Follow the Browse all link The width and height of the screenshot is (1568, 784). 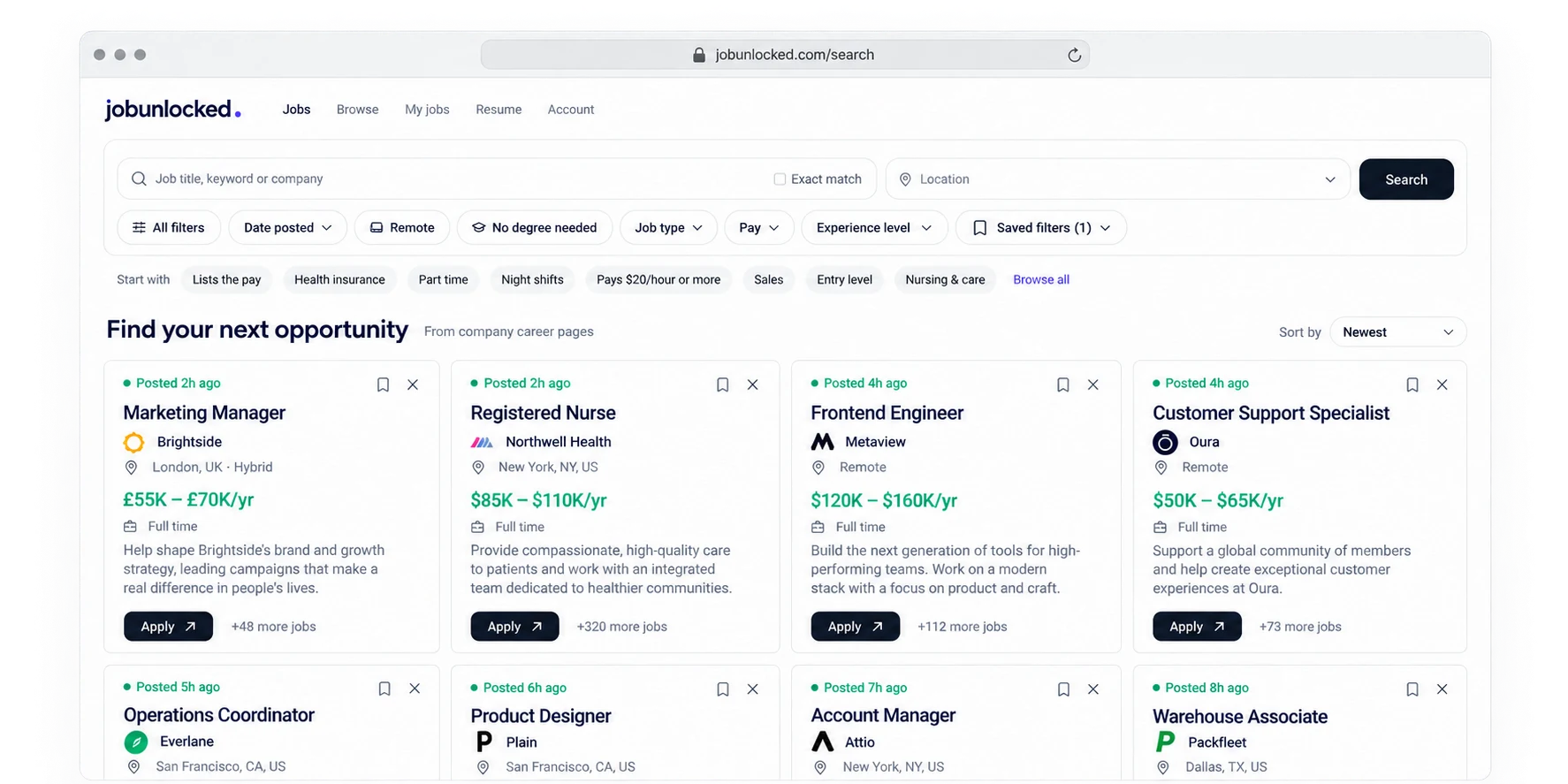(1041, 279)
